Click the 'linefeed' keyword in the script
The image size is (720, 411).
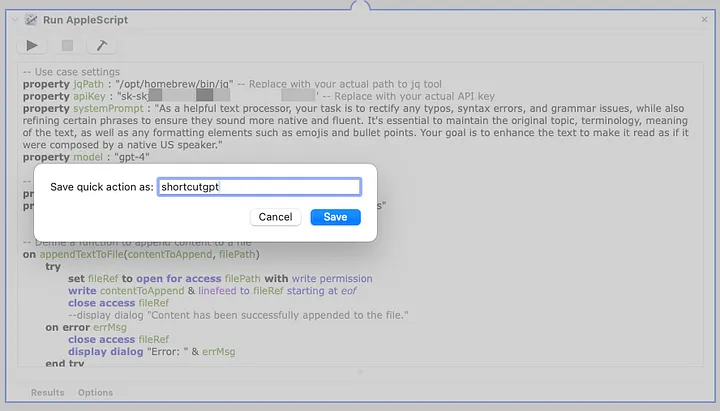pos(217,291)
